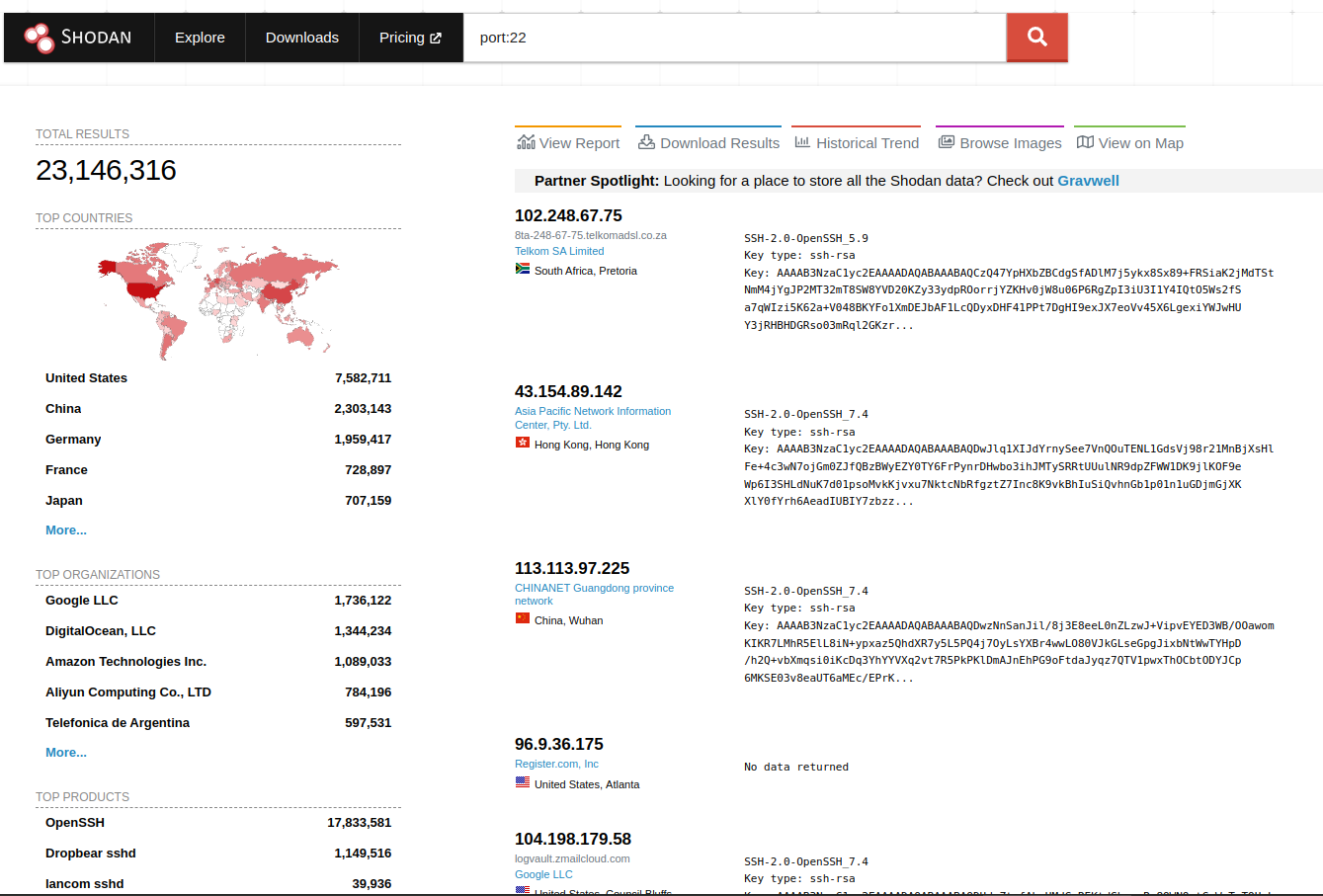This screenshot has width=1323, height=896.
Task: Click the CHINANET Guangdong province network link
Action: coord(593,593)
